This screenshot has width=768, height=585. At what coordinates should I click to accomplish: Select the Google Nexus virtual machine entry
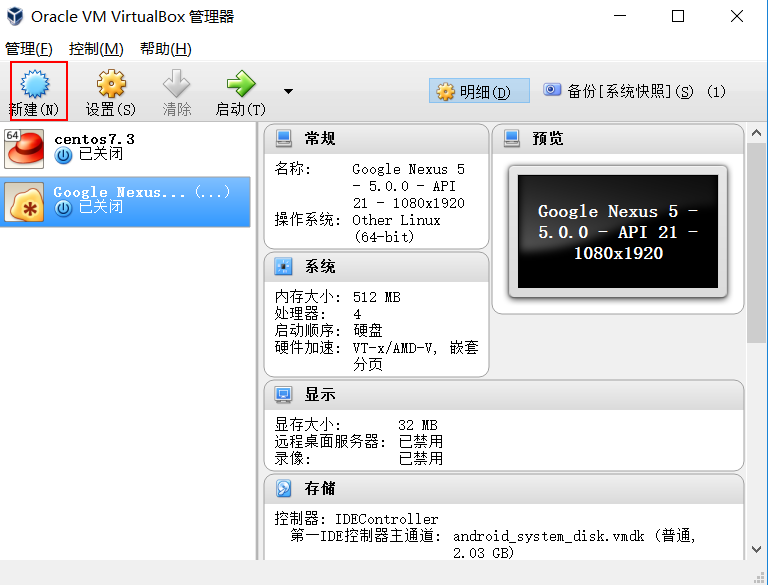pos(125,202)
